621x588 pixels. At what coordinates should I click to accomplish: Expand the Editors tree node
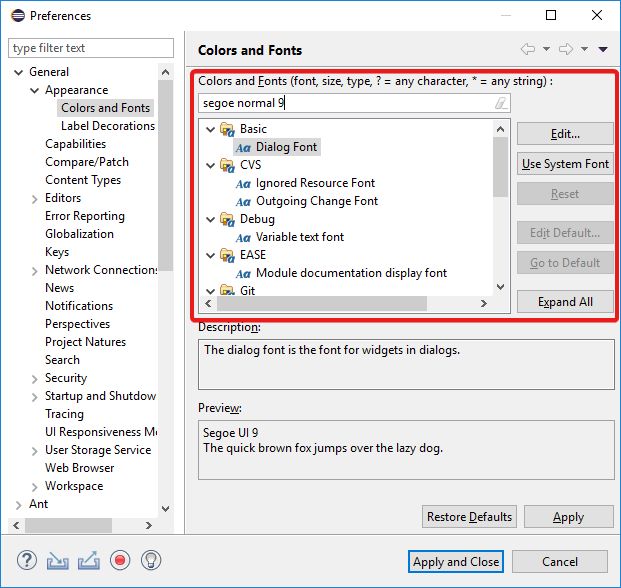34,199
